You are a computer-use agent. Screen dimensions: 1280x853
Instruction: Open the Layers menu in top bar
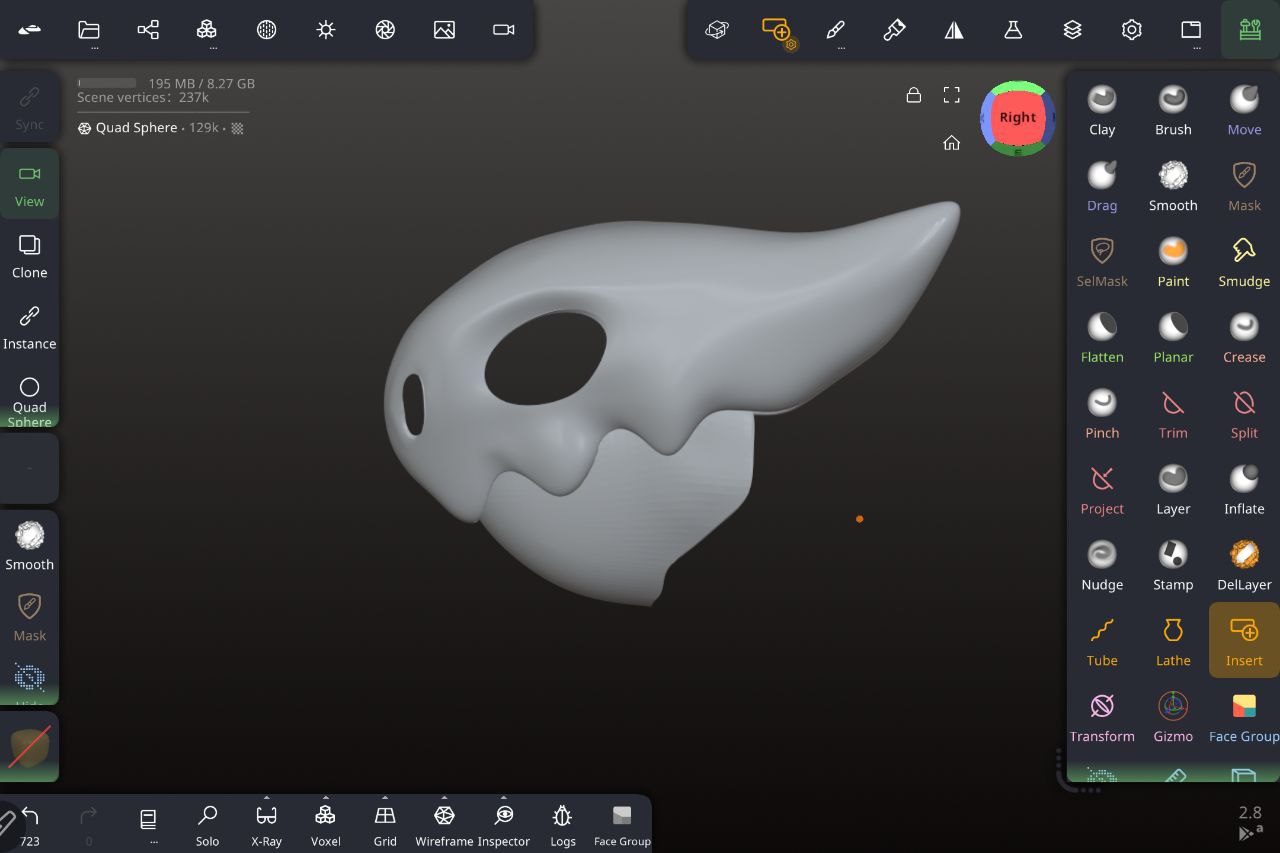(x=1072, y=30)
